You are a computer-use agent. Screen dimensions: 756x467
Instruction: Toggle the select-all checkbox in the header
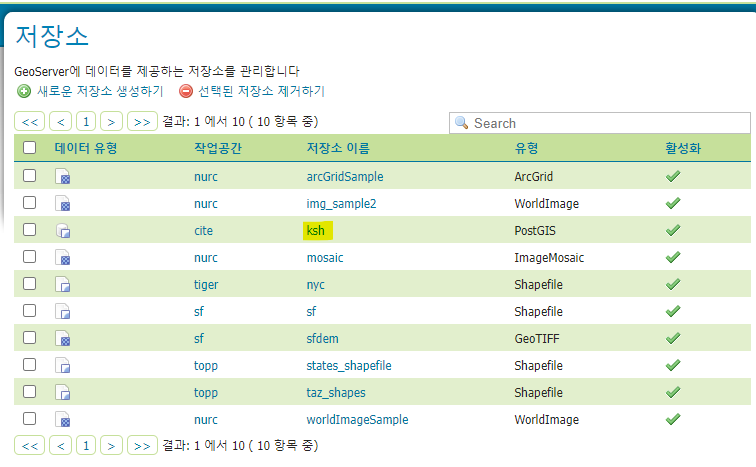click(x=29, y=147)
